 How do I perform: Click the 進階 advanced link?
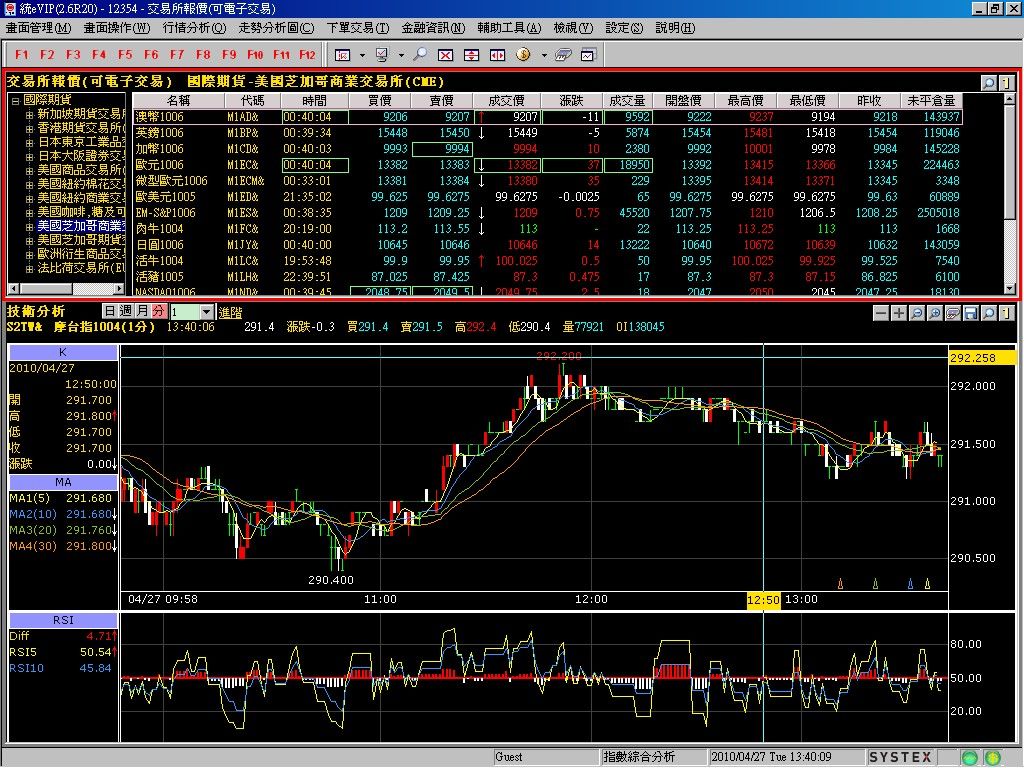coord(230,313)
